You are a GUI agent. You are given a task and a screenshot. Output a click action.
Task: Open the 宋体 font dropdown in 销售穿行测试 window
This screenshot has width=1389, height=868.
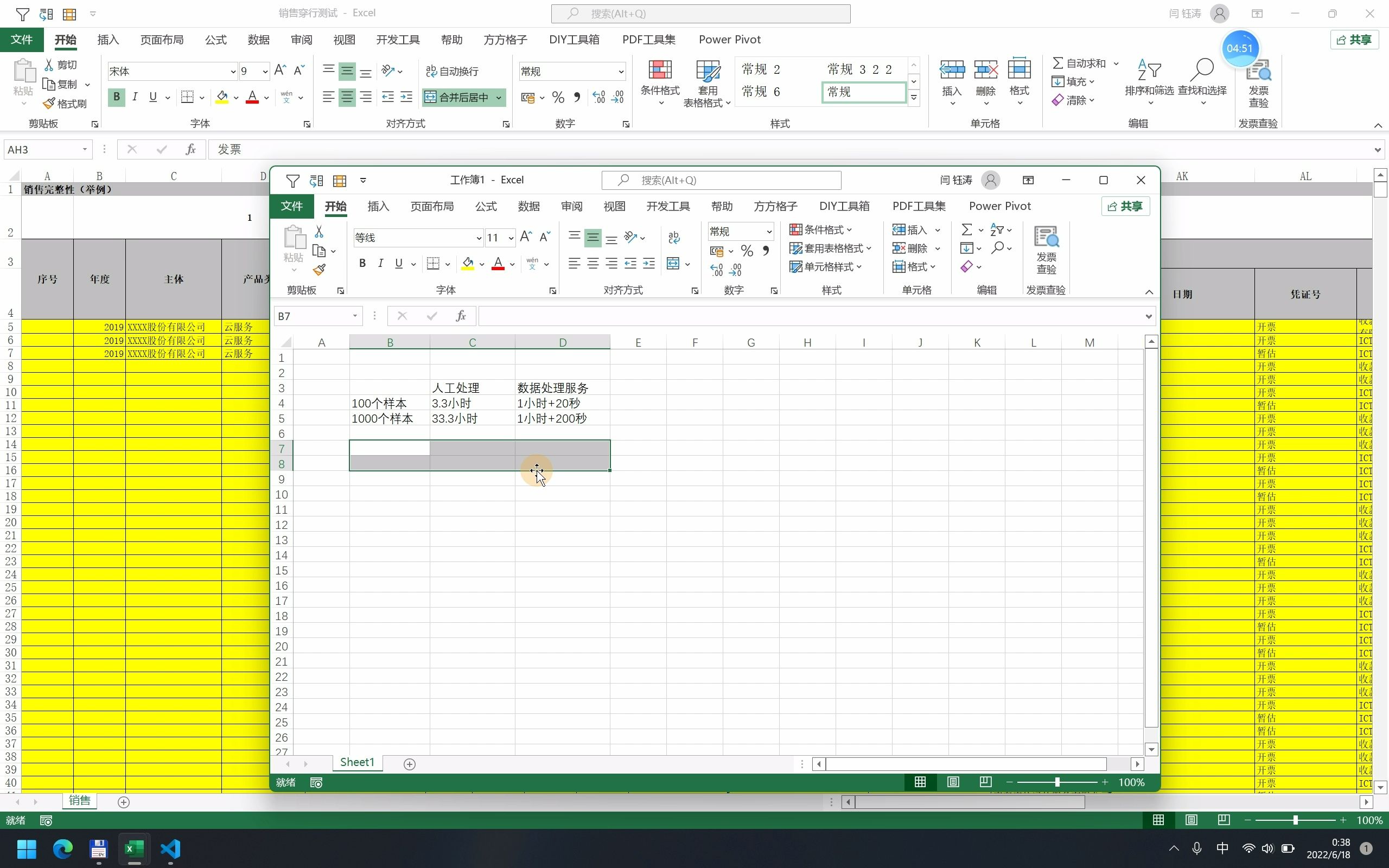coord(233,71)
